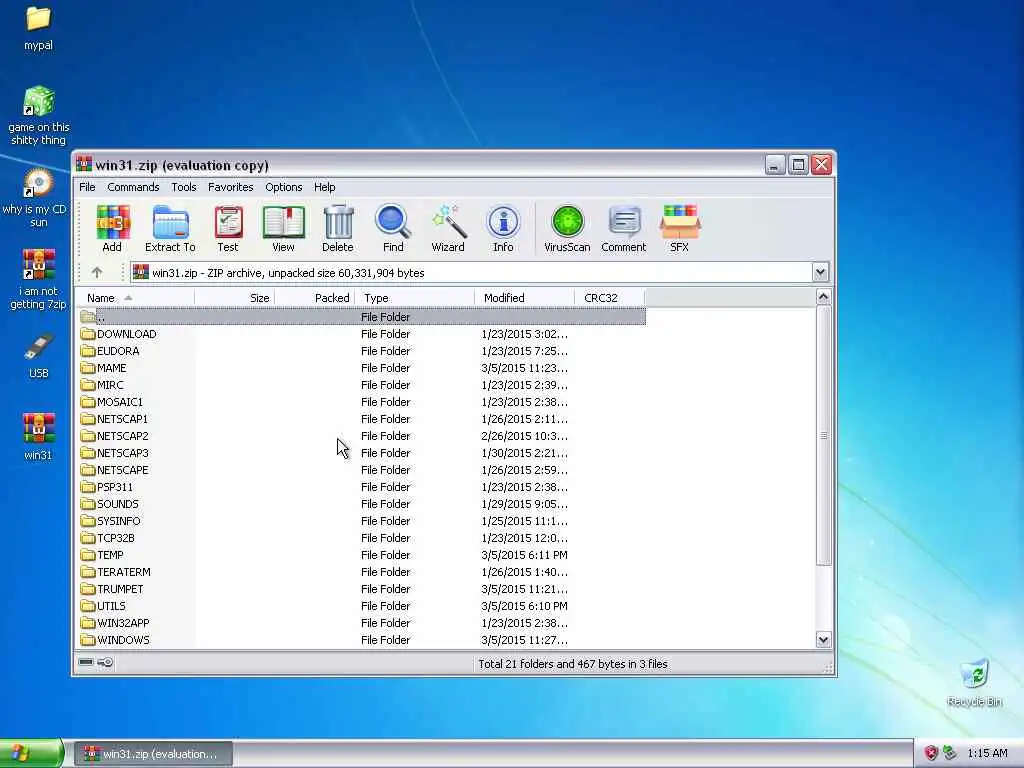Select the TERATERM folder
Screen dimensions: 1024x768
tap(361, 571)
